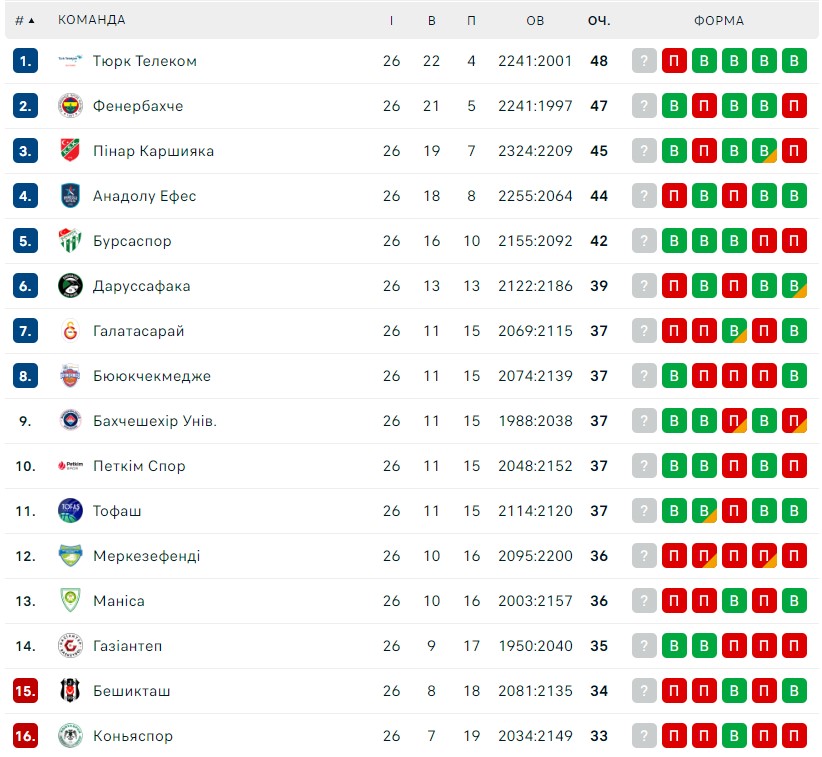Open Тюрк Телеком's upcoming match question-mark badge
The height and width of the screenshot is (757, 822).
coord(644,61)
